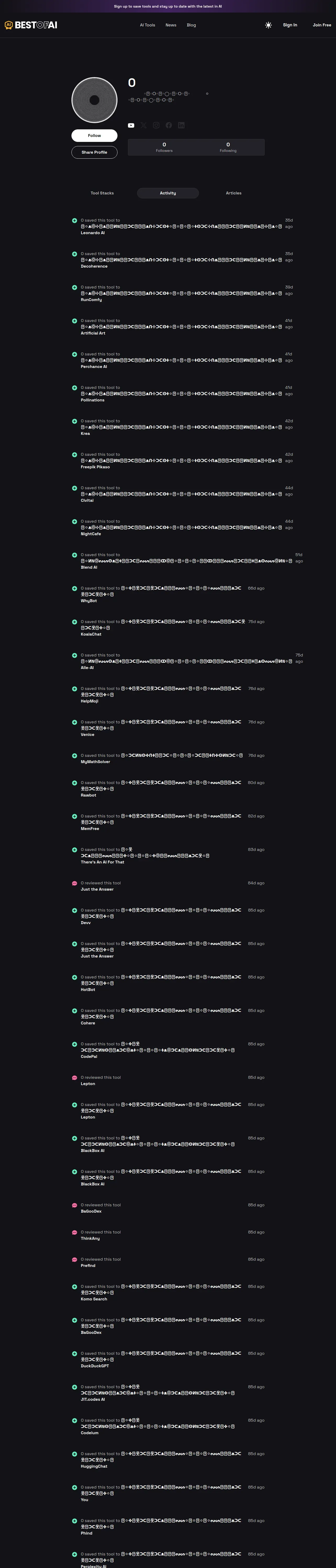The height and width of the screenshot is (1568, 336).
Task: Click the Follow button
Action: point(94,135)
